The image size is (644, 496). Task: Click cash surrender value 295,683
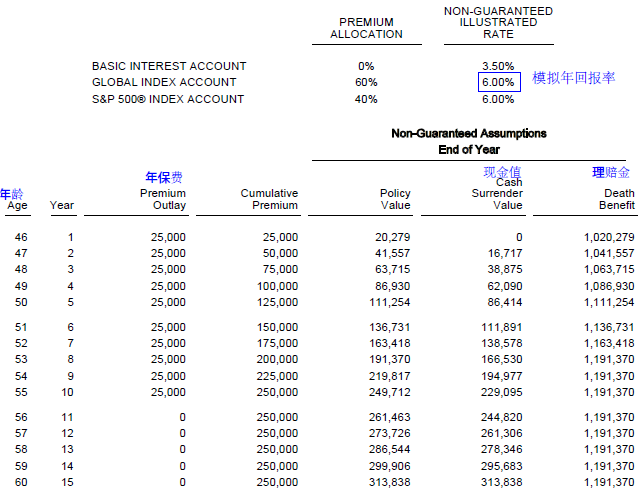coord(502,466)
